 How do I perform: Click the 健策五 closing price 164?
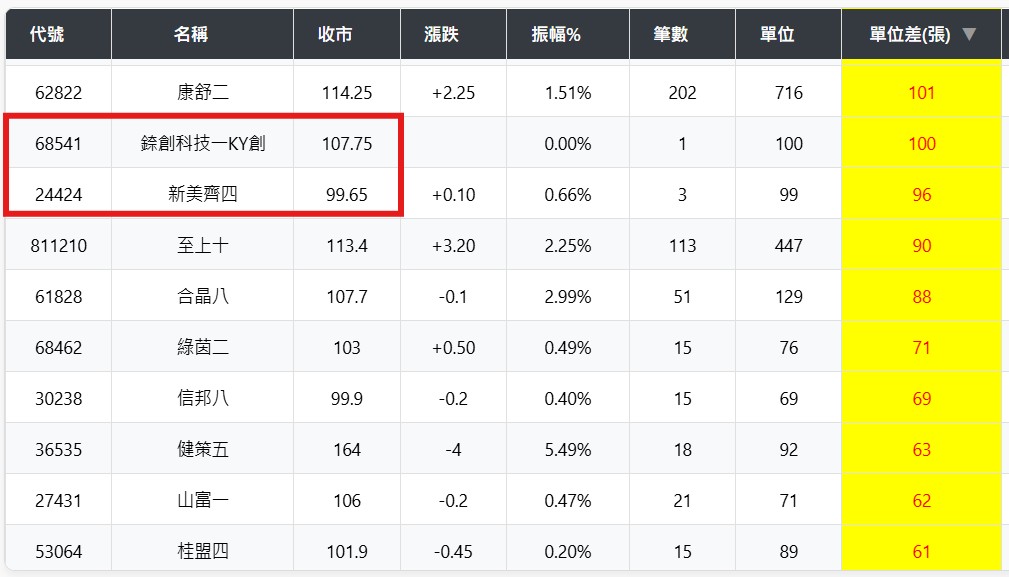click(347, 450)
